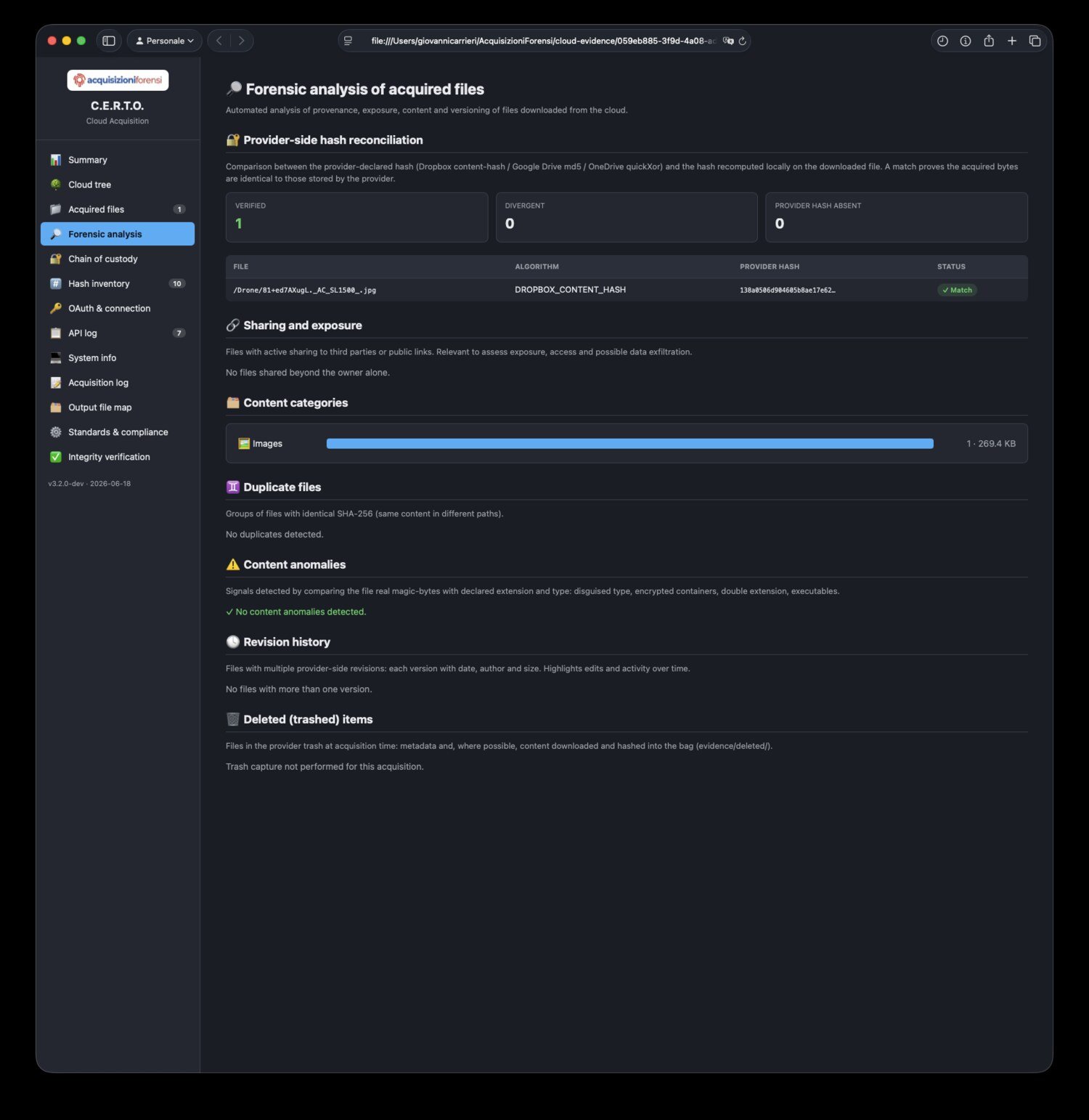The width and height of the screenshot is (1089, 1120).
Task: Click the Sharing and exposure heading
Action: click(x=303, y=325)
